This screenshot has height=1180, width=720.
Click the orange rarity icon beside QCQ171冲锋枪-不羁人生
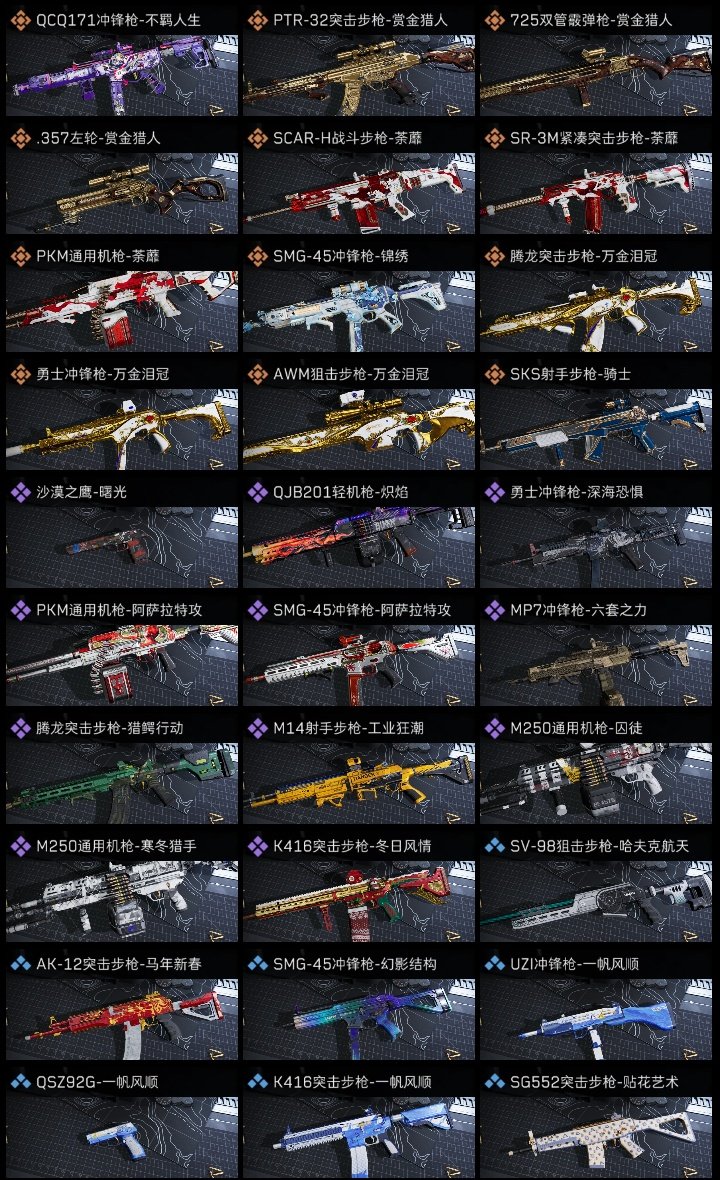click(20, 20)
